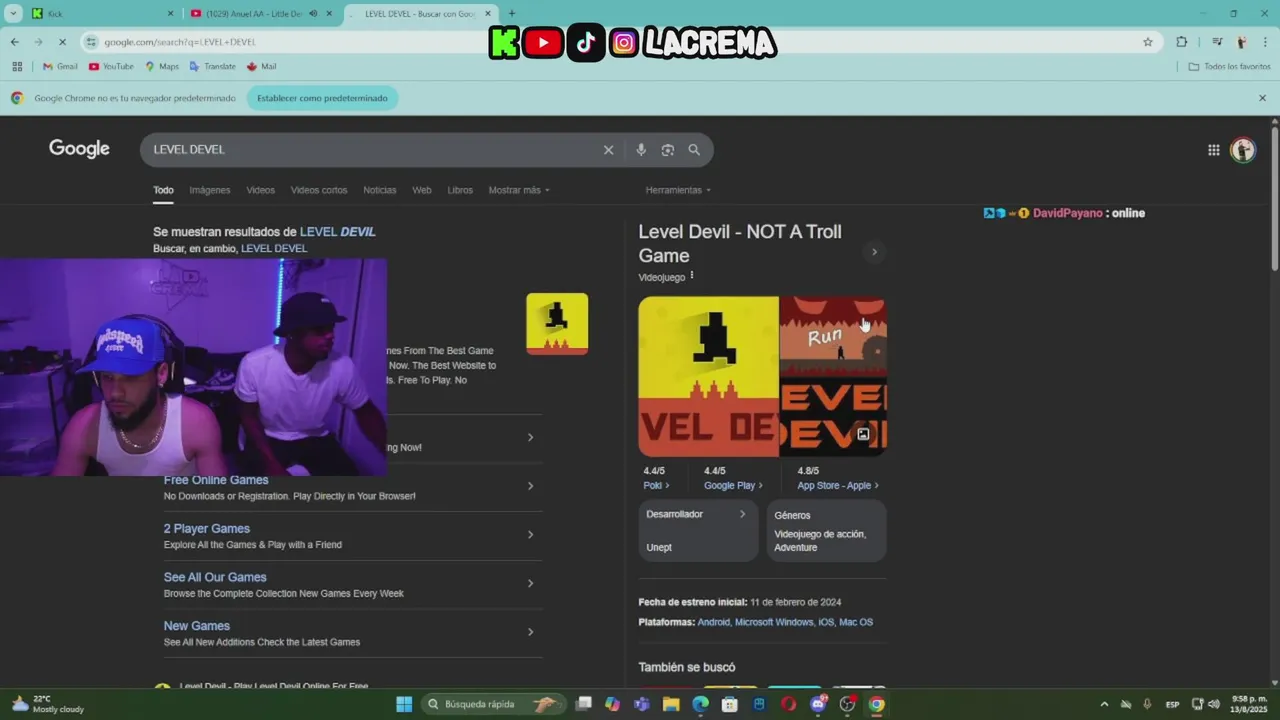Select the Imágenes search tab

click(x=210, y=190)
